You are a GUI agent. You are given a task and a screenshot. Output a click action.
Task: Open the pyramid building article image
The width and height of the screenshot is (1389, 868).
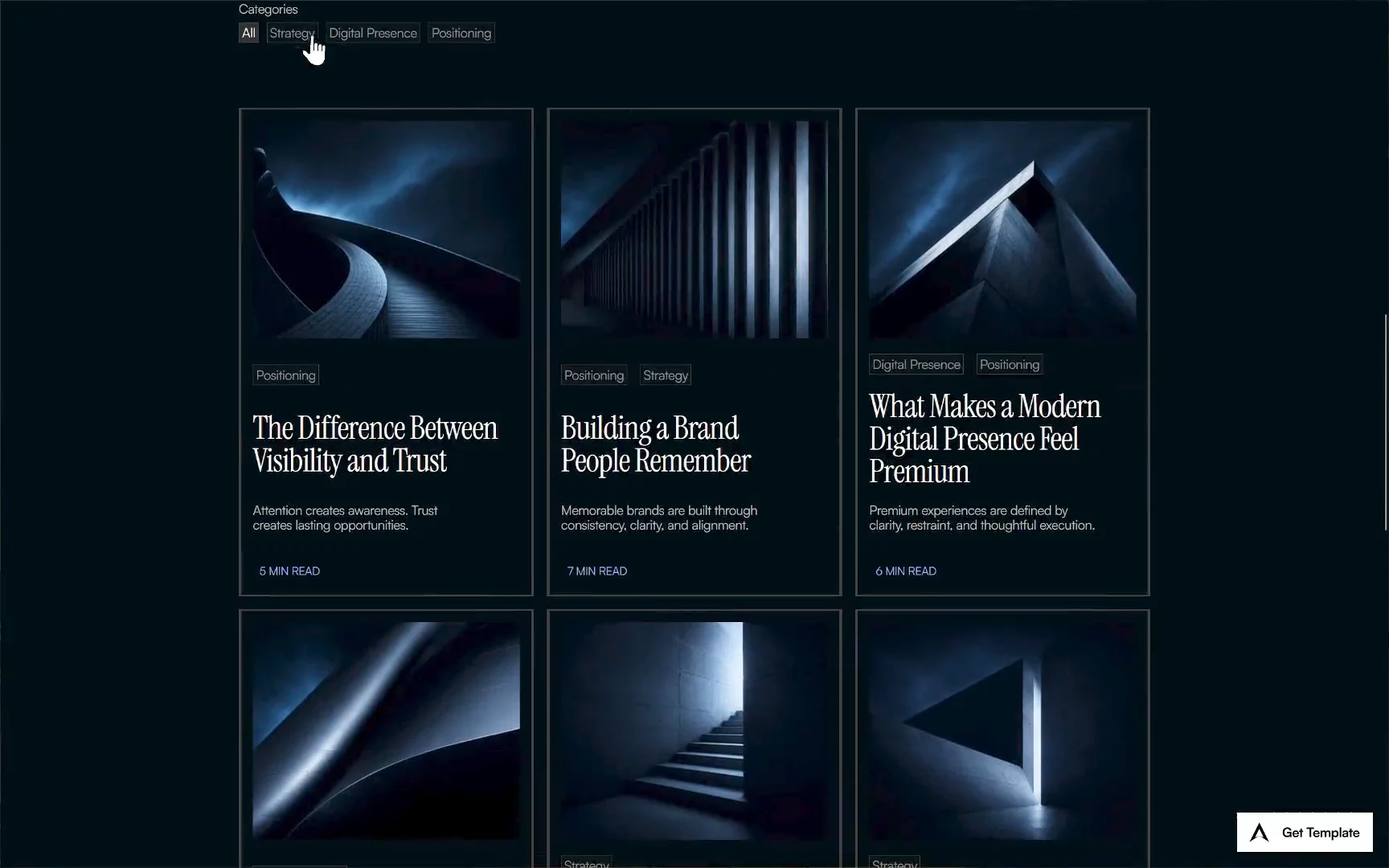click(x=1002, y=230)
